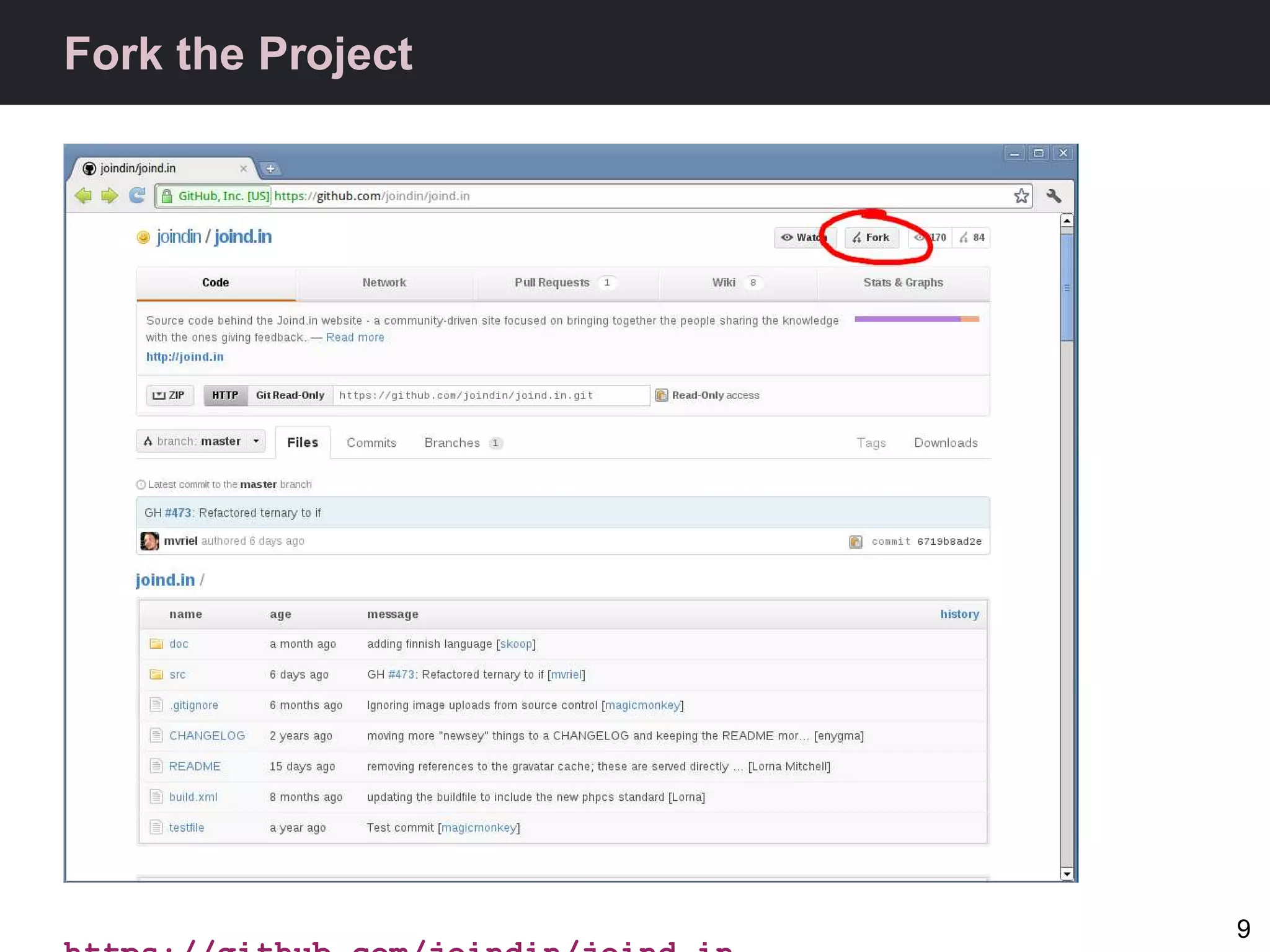Open the testfile file
1270x952 pixels.
coord(187,828)
